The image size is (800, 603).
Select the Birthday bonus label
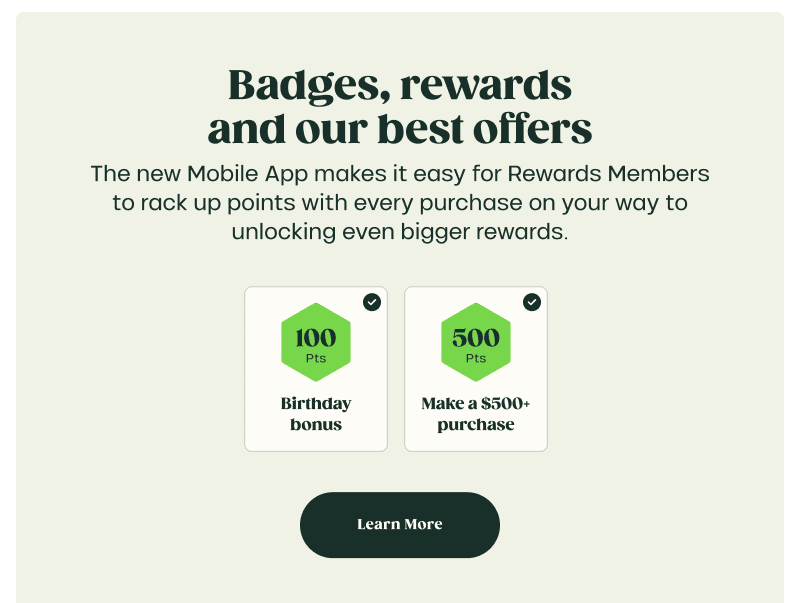316,414
